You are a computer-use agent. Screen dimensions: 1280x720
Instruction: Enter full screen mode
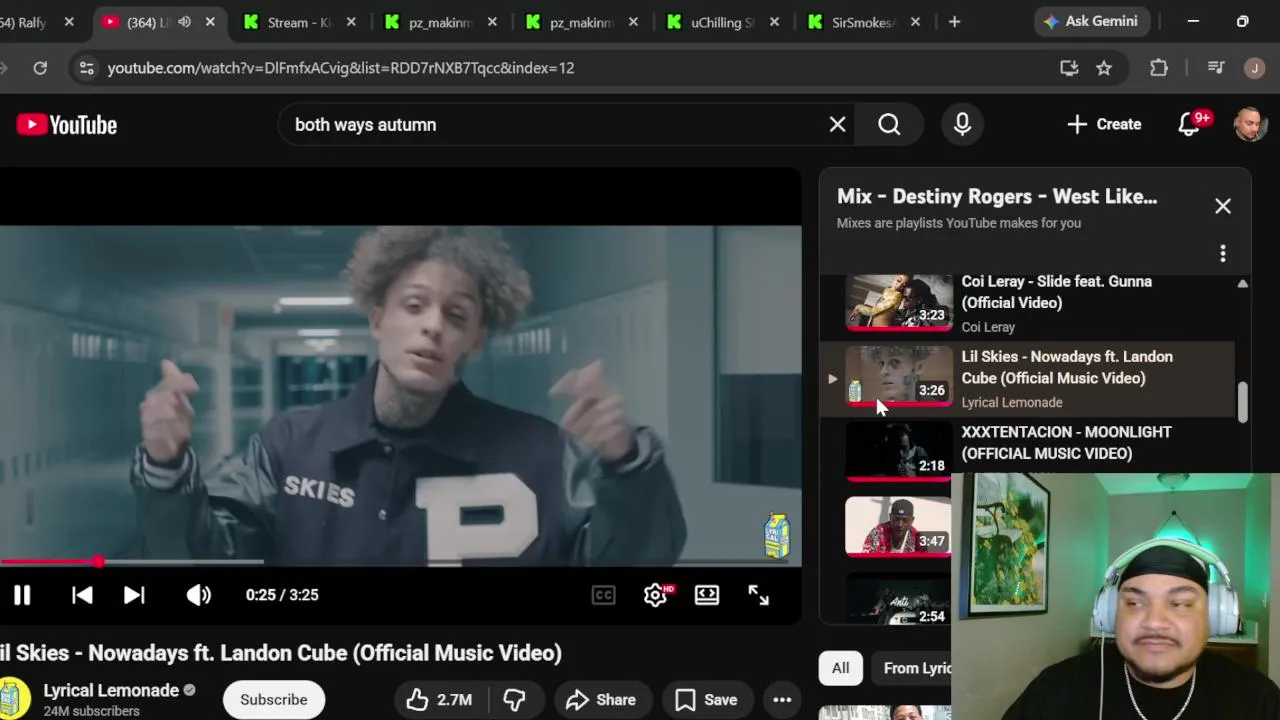[759, 595]
